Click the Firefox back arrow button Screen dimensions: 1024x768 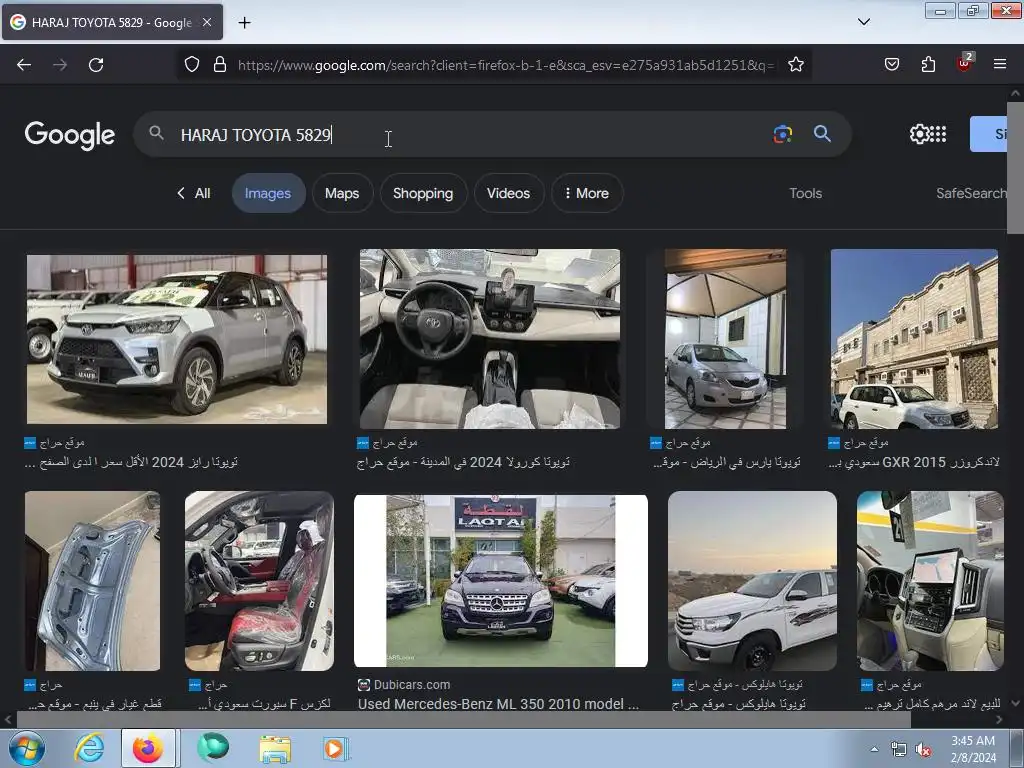click(24, 65)
